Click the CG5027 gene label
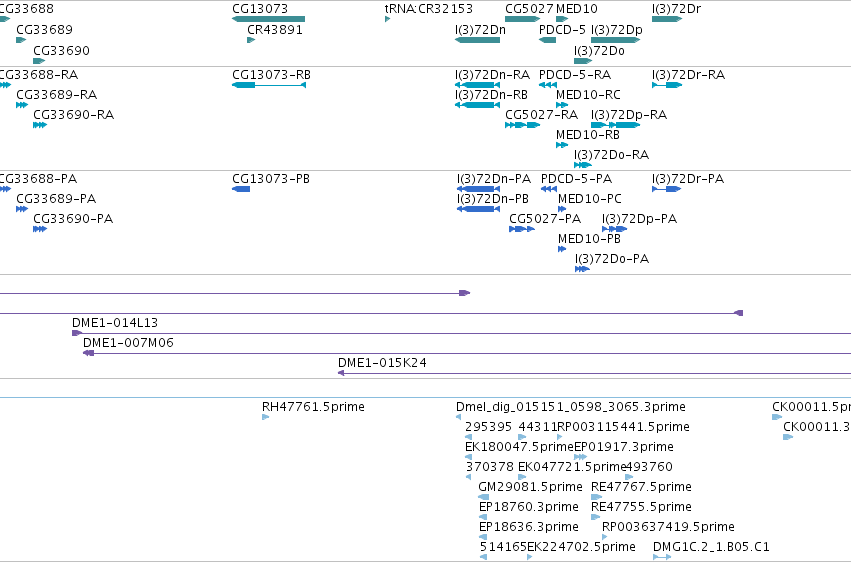Screen dimensions: 851x562 pos(529,9)
